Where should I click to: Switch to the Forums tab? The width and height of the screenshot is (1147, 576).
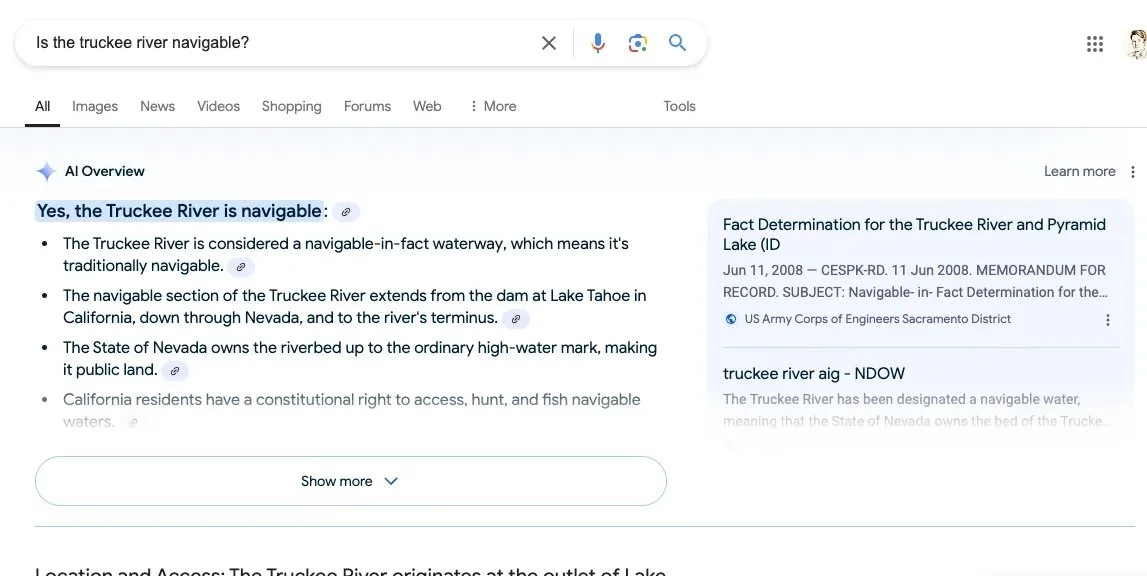[x=367, y=106]
